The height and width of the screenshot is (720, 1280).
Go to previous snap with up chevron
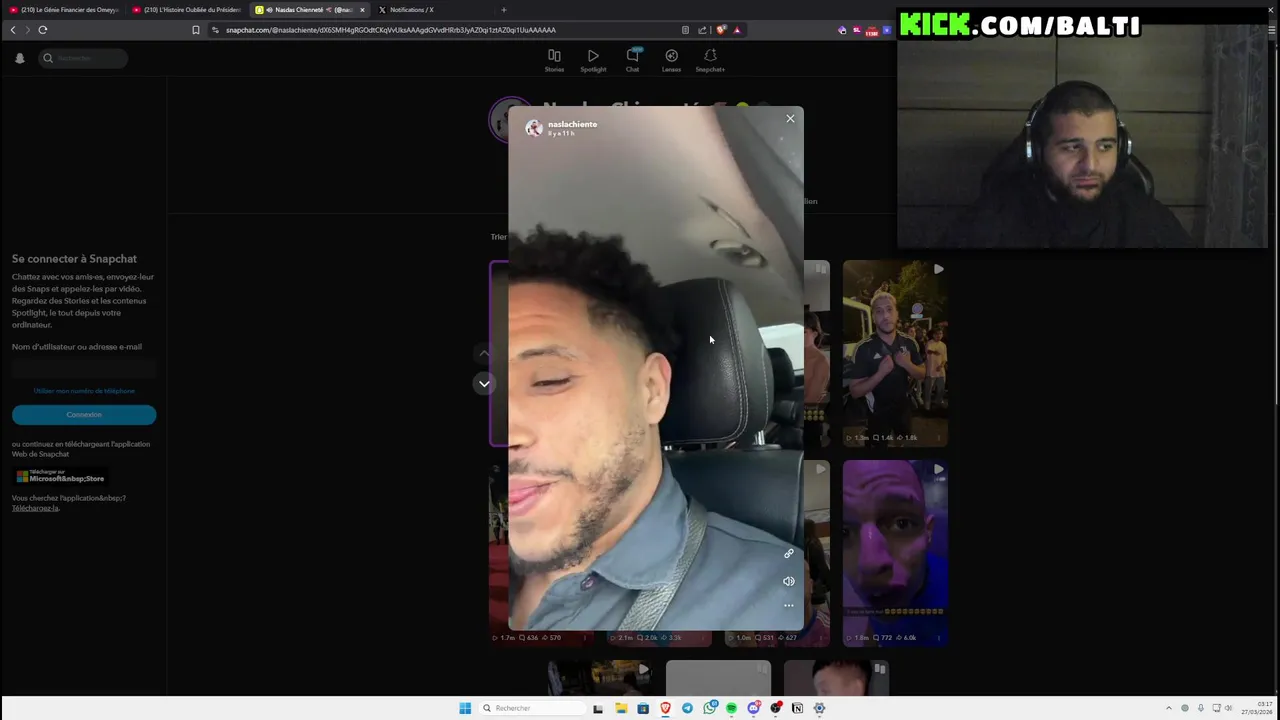coord(484,353)
